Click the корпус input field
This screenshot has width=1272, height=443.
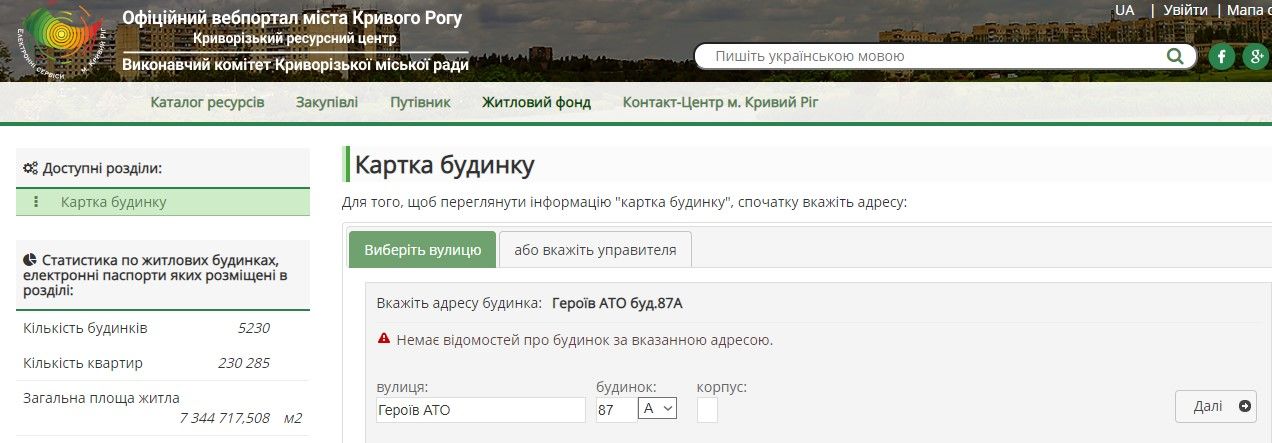tap(707, 409)
